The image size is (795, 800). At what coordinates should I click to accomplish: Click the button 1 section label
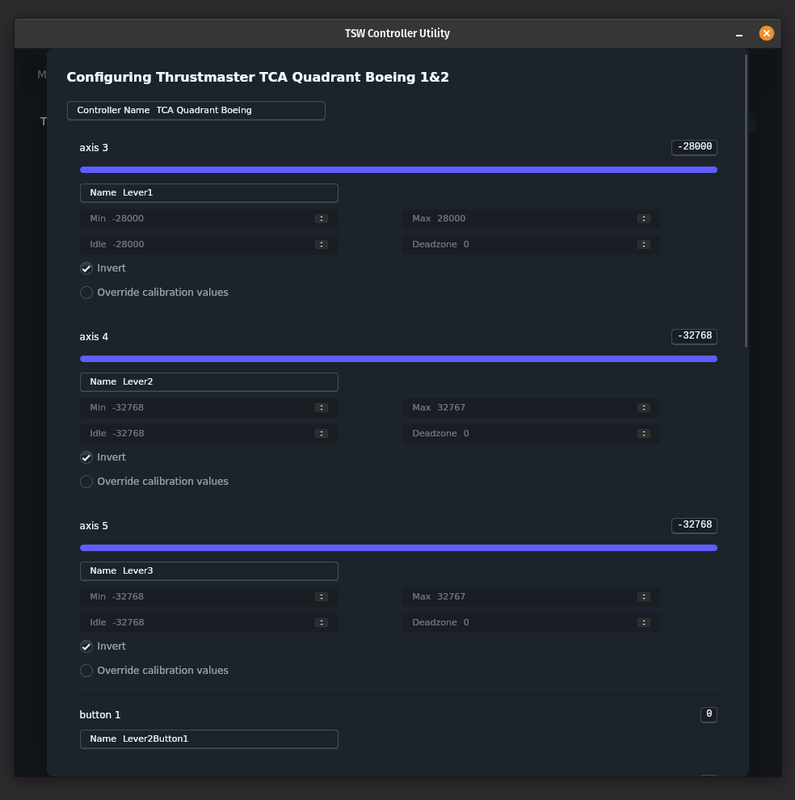(100, 715)
